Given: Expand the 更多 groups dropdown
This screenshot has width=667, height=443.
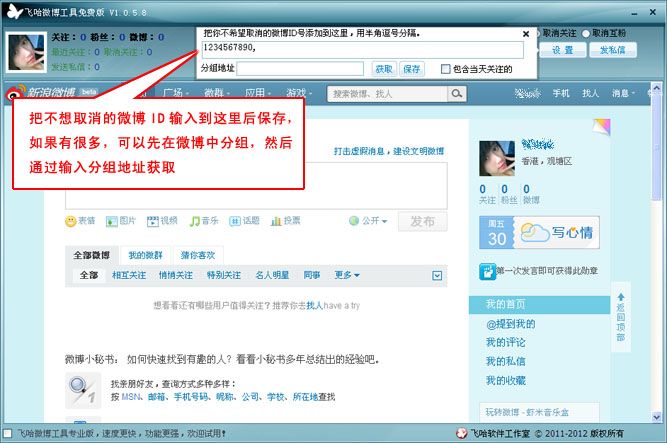Looking at the screenshot, I should tap(347, 275).
